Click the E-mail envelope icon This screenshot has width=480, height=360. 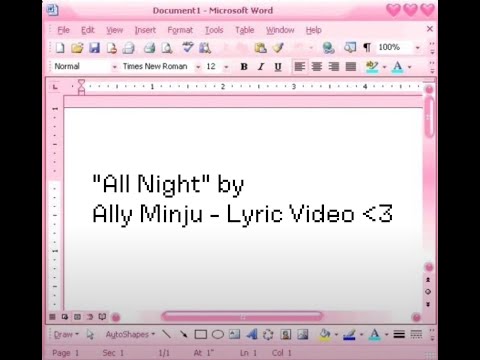[128, 48]
